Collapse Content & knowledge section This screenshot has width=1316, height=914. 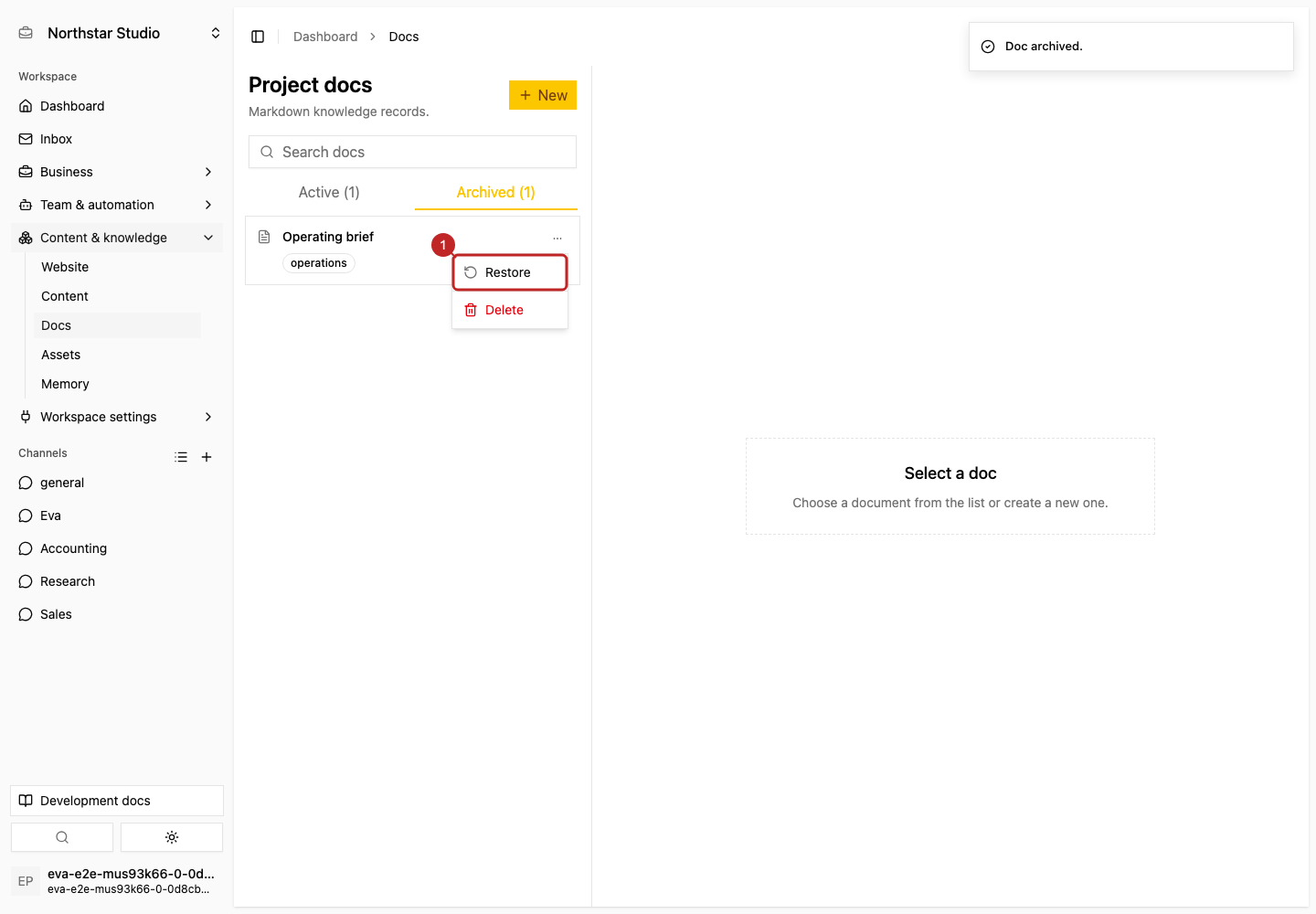(117, 238)
